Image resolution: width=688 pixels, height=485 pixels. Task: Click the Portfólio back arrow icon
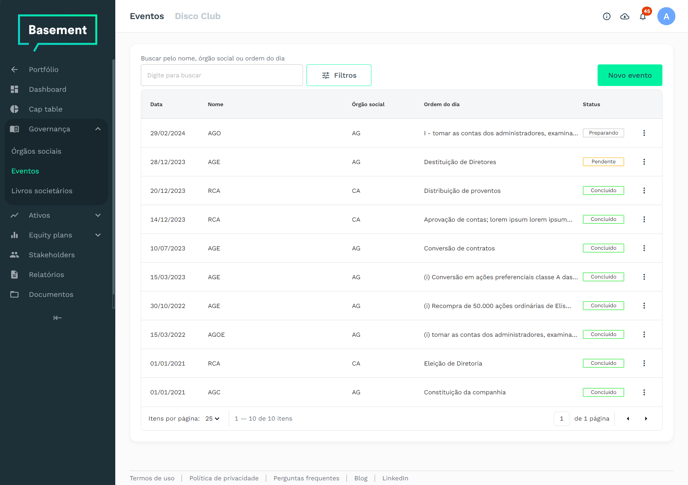coord(14,70)
